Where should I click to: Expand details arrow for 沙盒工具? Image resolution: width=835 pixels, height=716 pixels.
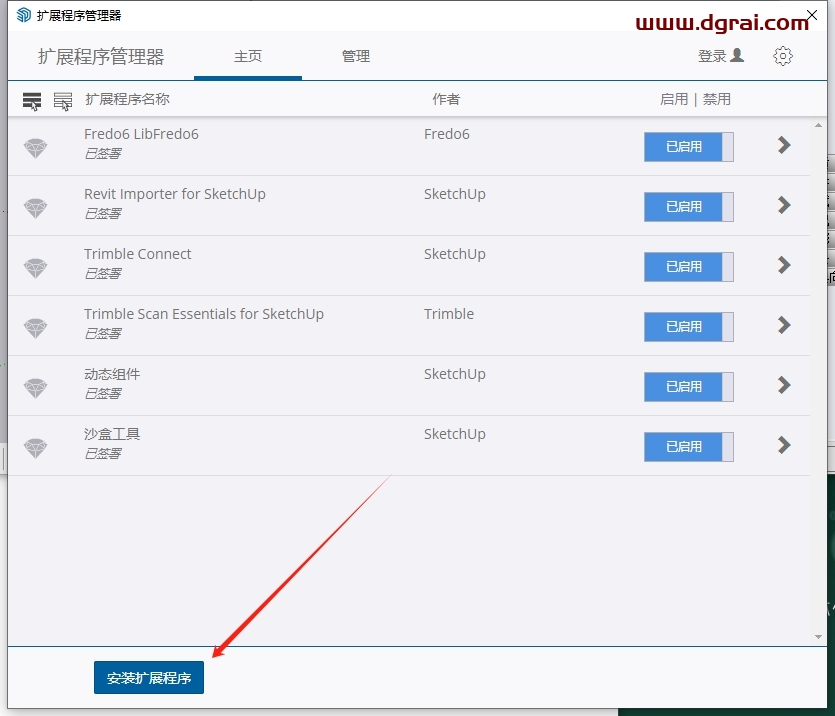pos(784,445)
